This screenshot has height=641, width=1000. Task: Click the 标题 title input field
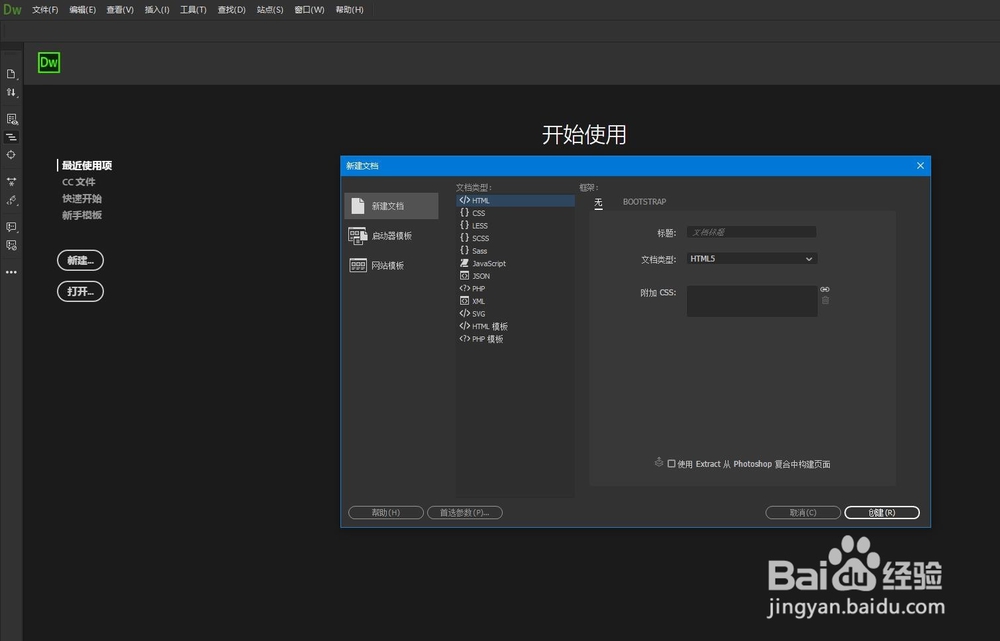pos(750,231)
